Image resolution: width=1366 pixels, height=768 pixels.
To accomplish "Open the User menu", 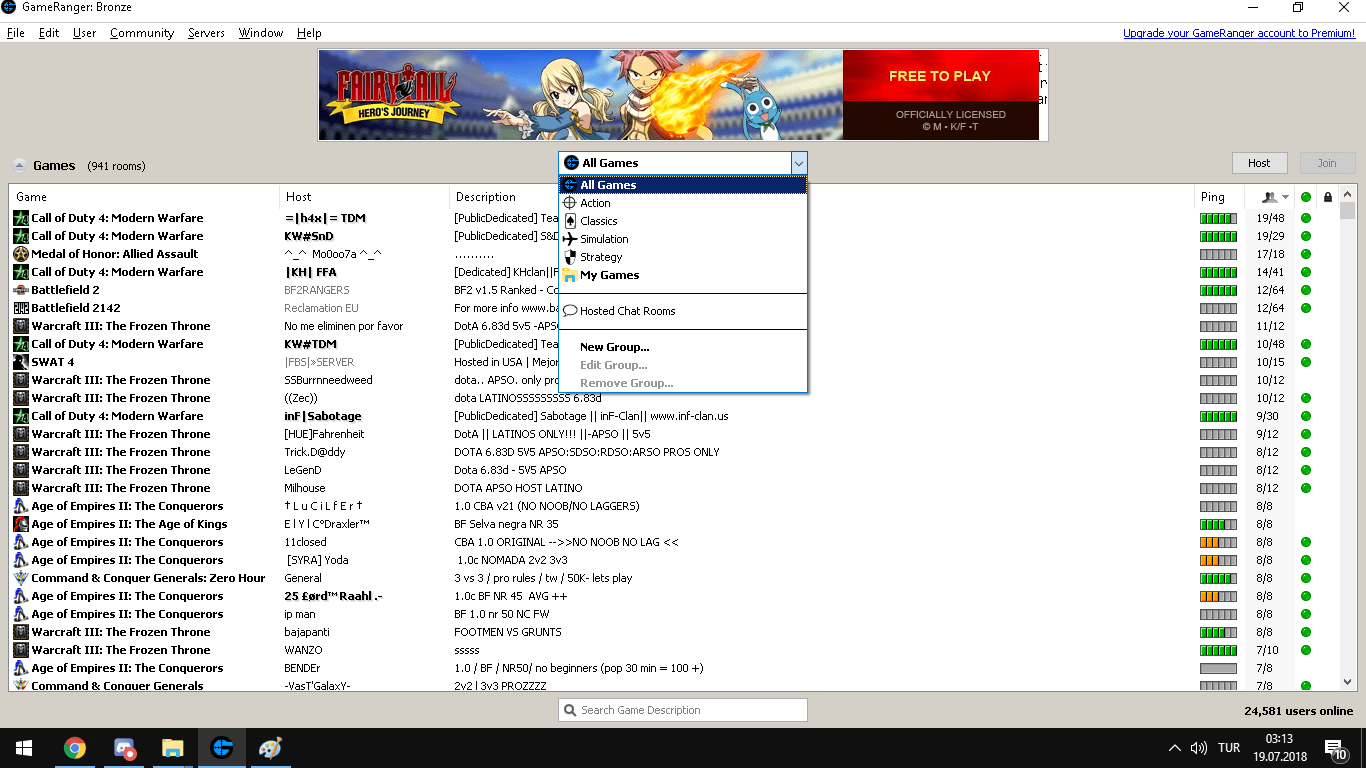I will (85, 33).
